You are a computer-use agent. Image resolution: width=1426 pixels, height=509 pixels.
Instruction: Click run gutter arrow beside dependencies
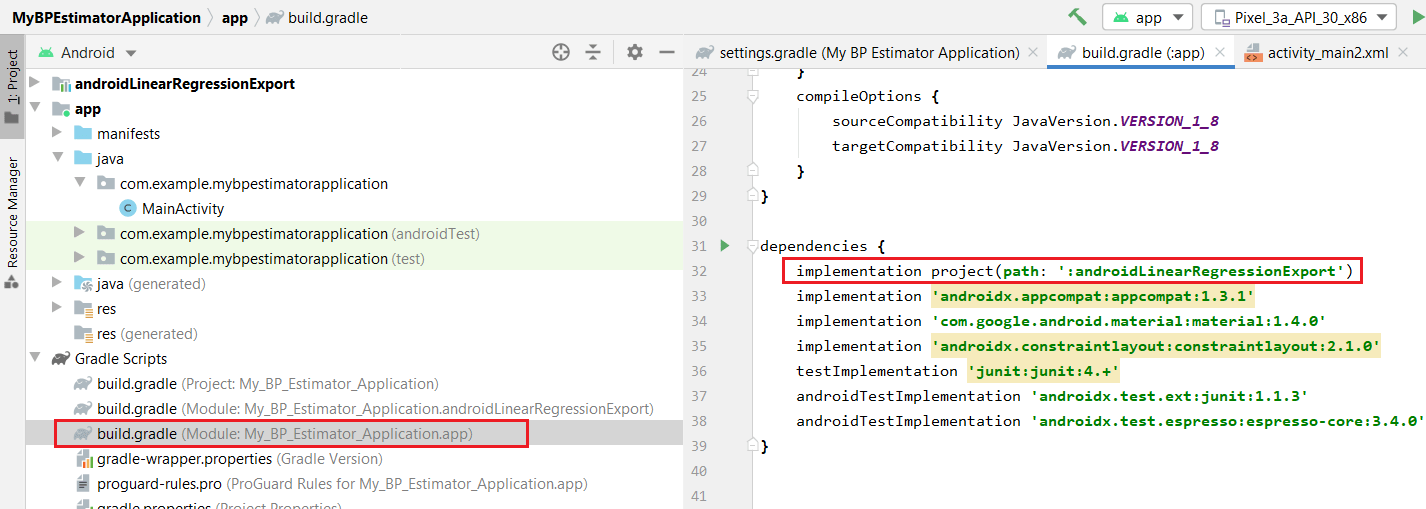click(x=726, y=246)
